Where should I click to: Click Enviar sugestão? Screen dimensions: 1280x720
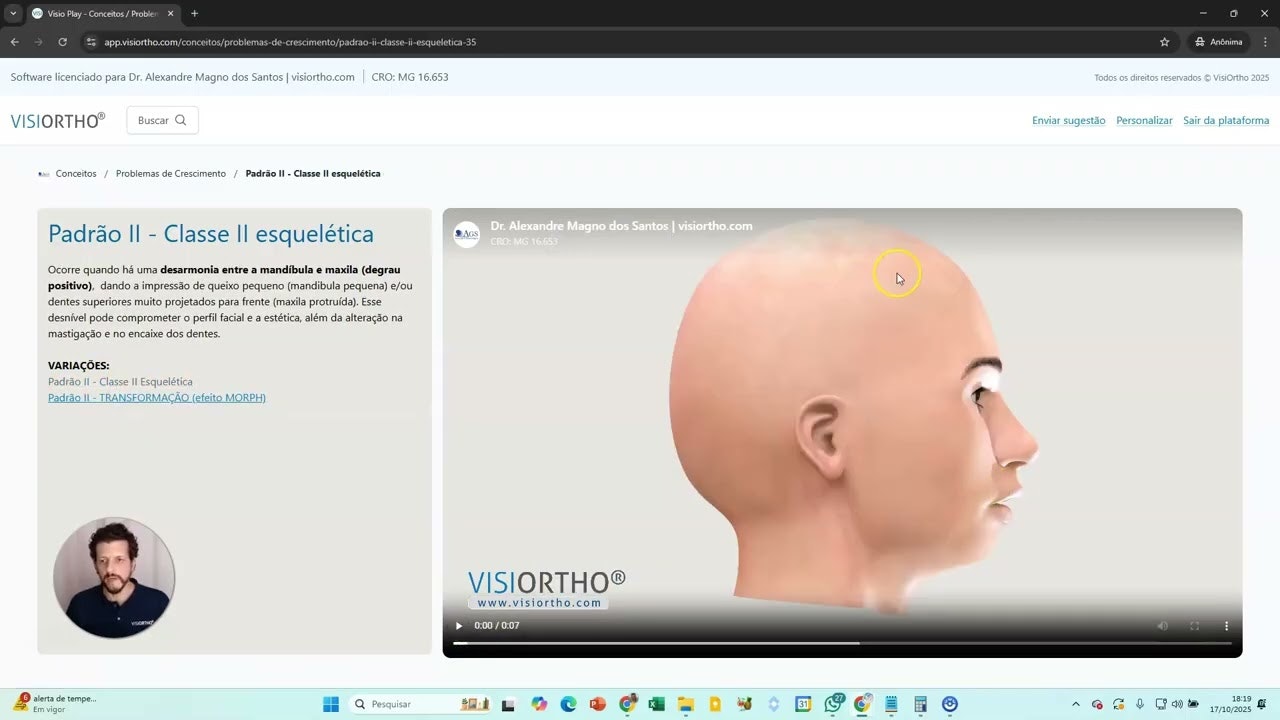point(1068,121)
